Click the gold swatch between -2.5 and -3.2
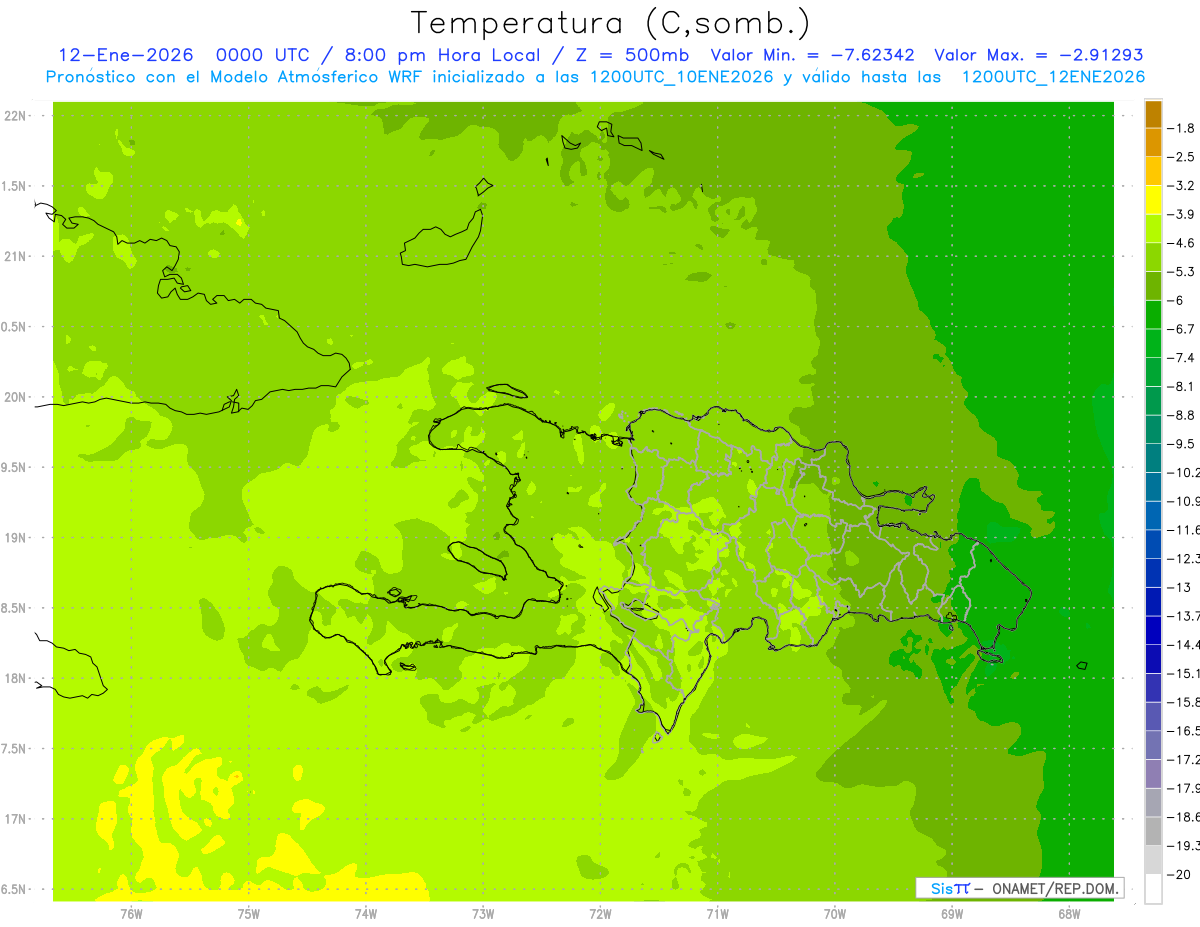 coord(1153,171)
